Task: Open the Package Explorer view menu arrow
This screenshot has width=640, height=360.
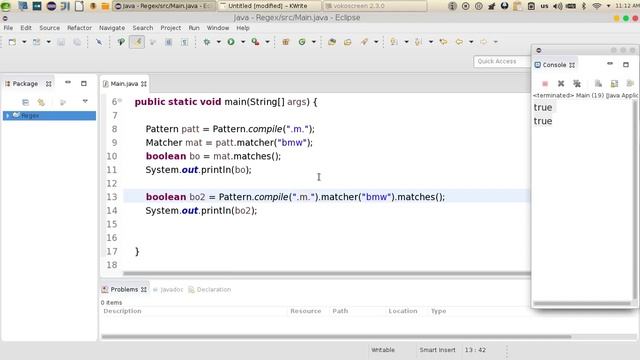Action: [x=85, y=101]
